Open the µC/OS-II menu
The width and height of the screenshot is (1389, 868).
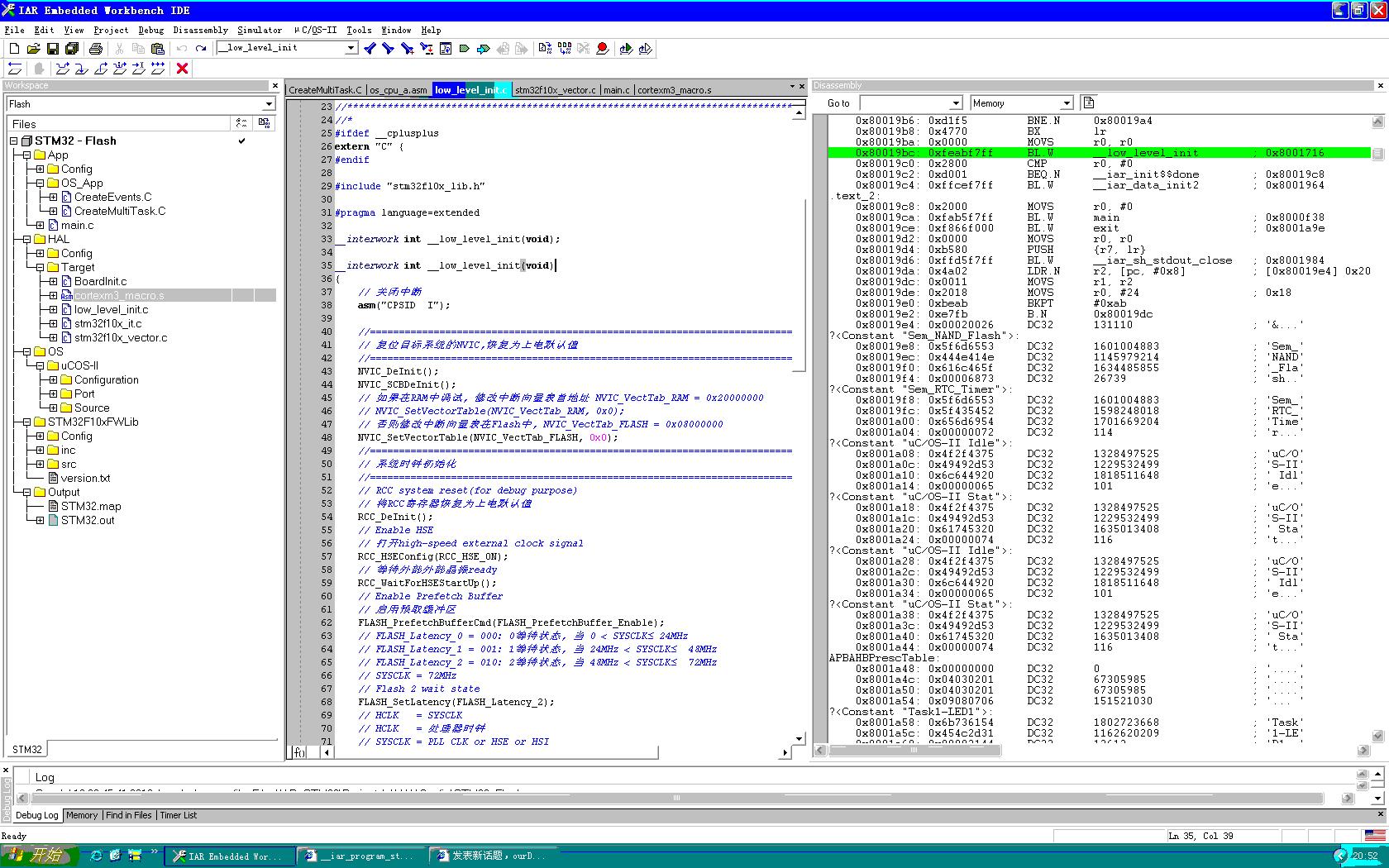click(315, 30)
